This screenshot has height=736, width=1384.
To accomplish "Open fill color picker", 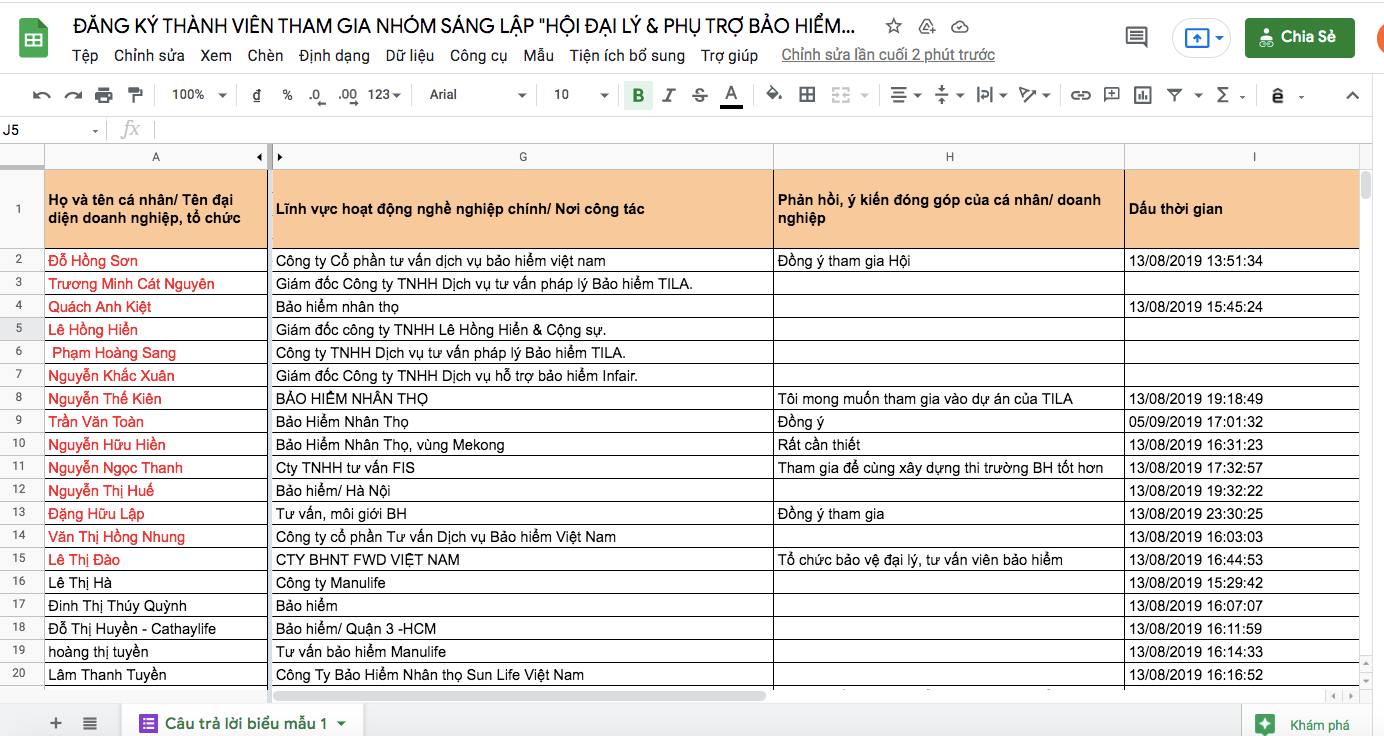I will 774,95.
